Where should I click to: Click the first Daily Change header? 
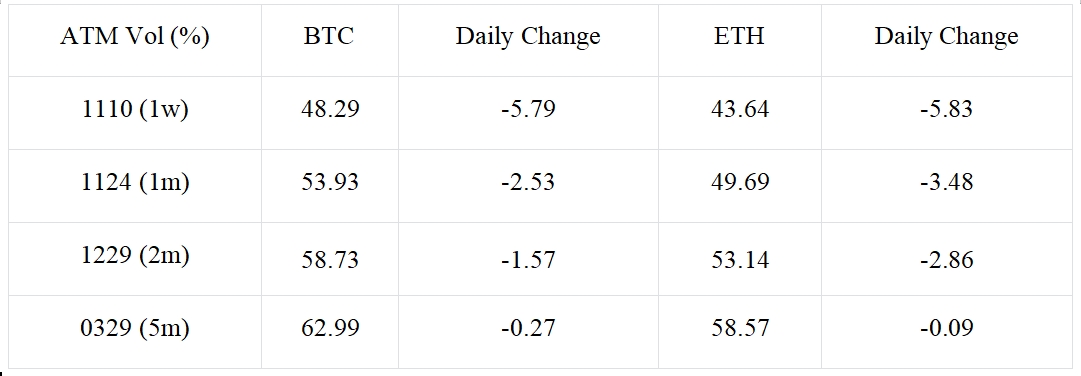[x=528, y=40]
